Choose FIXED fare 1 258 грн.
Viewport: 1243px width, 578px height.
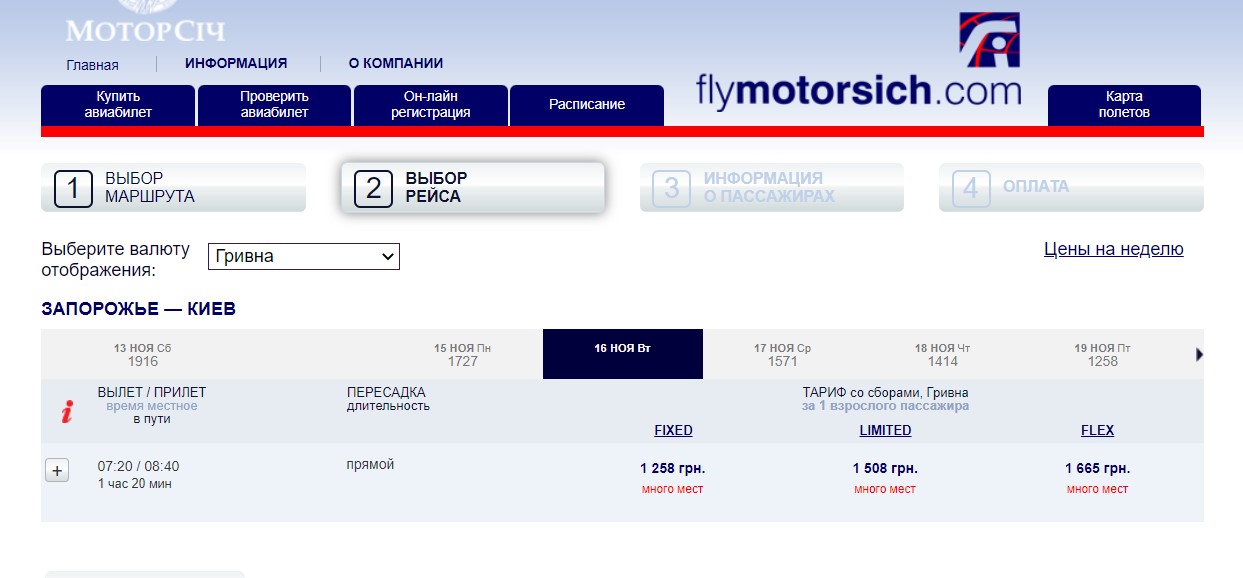coord(673,468)
